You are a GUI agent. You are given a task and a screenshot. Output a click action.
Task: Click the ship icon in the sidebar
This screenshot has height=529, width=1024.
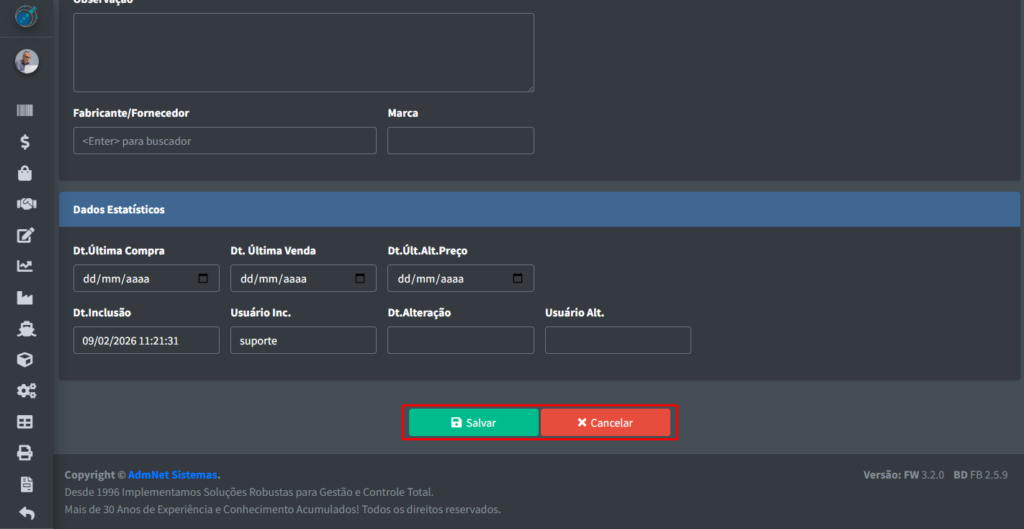[26, 328]
